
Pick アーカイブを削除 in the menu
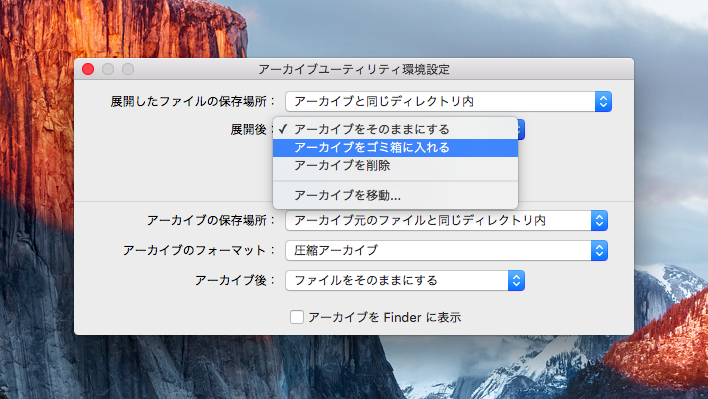pos(395,166)
